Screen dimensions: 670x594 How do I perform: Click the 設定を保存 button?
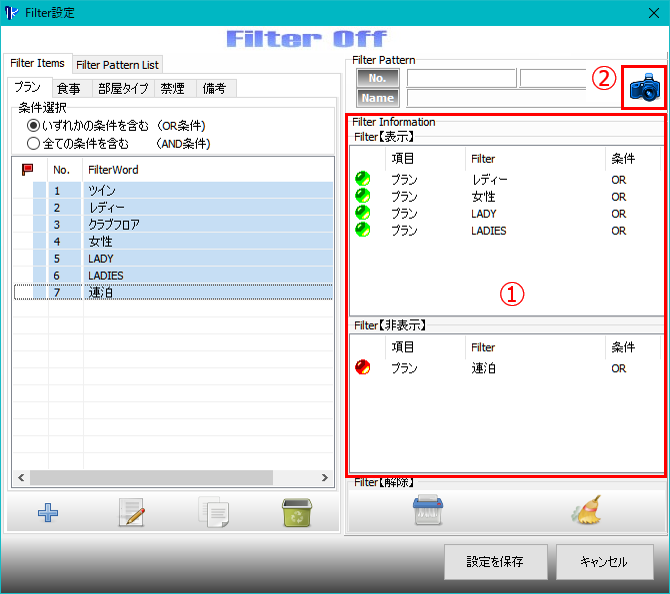tap(495, 561)
